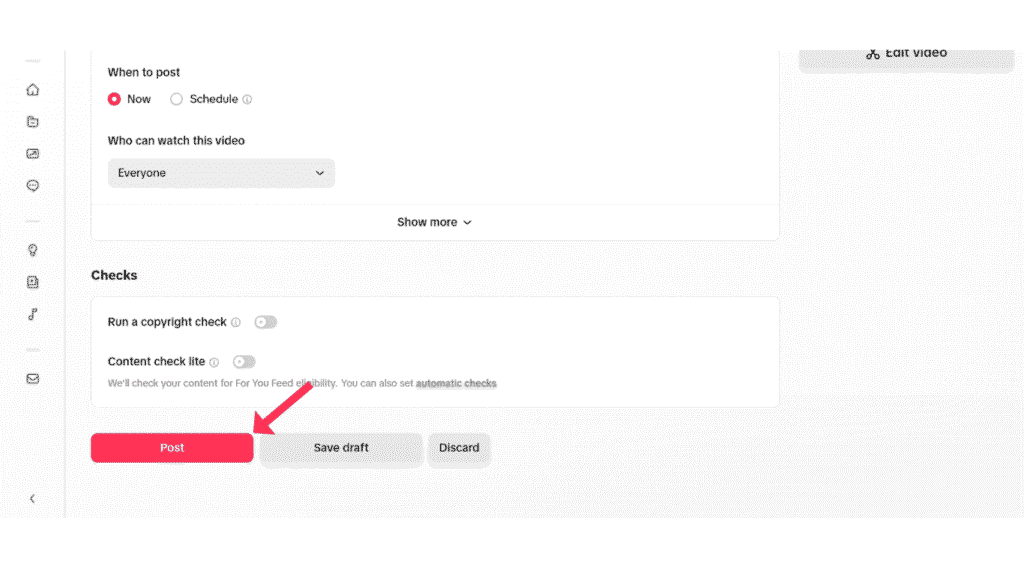Open the Feedback envelope icon in sidebar

click(33, 379)
